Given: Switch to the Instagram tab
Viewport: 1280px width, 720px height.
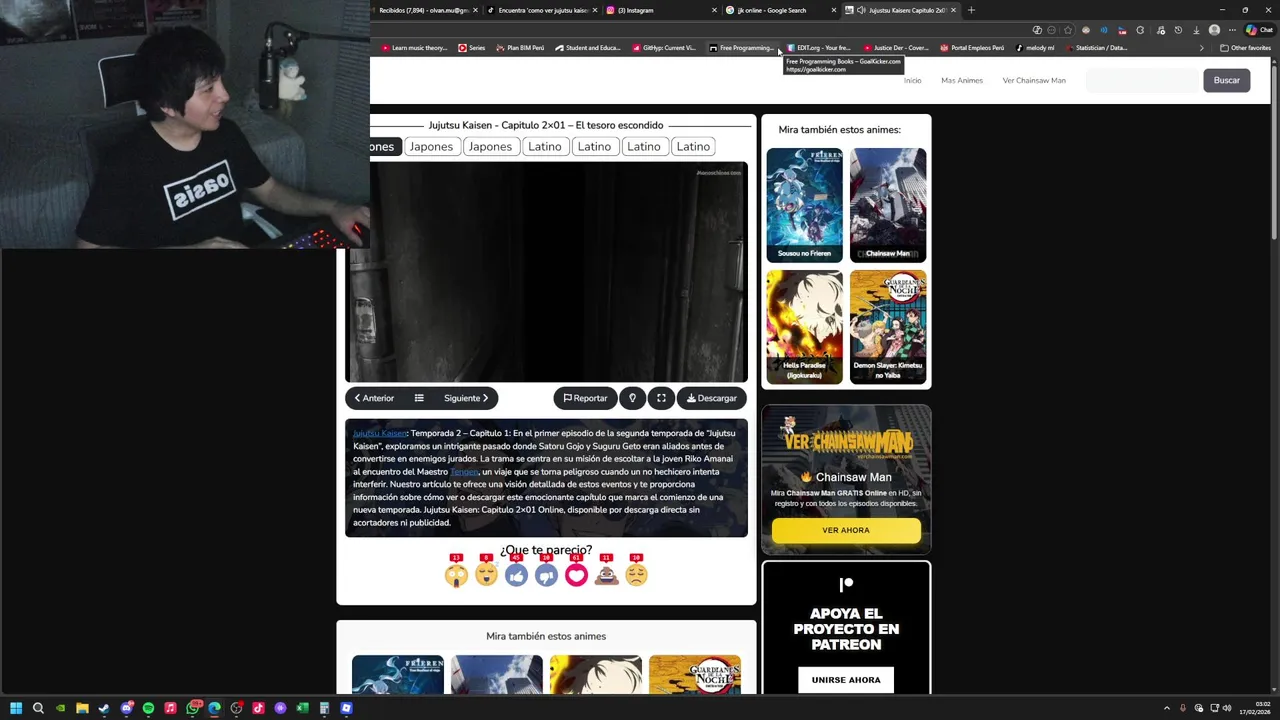Looking at the screenshot, I should tap(661, 10).
